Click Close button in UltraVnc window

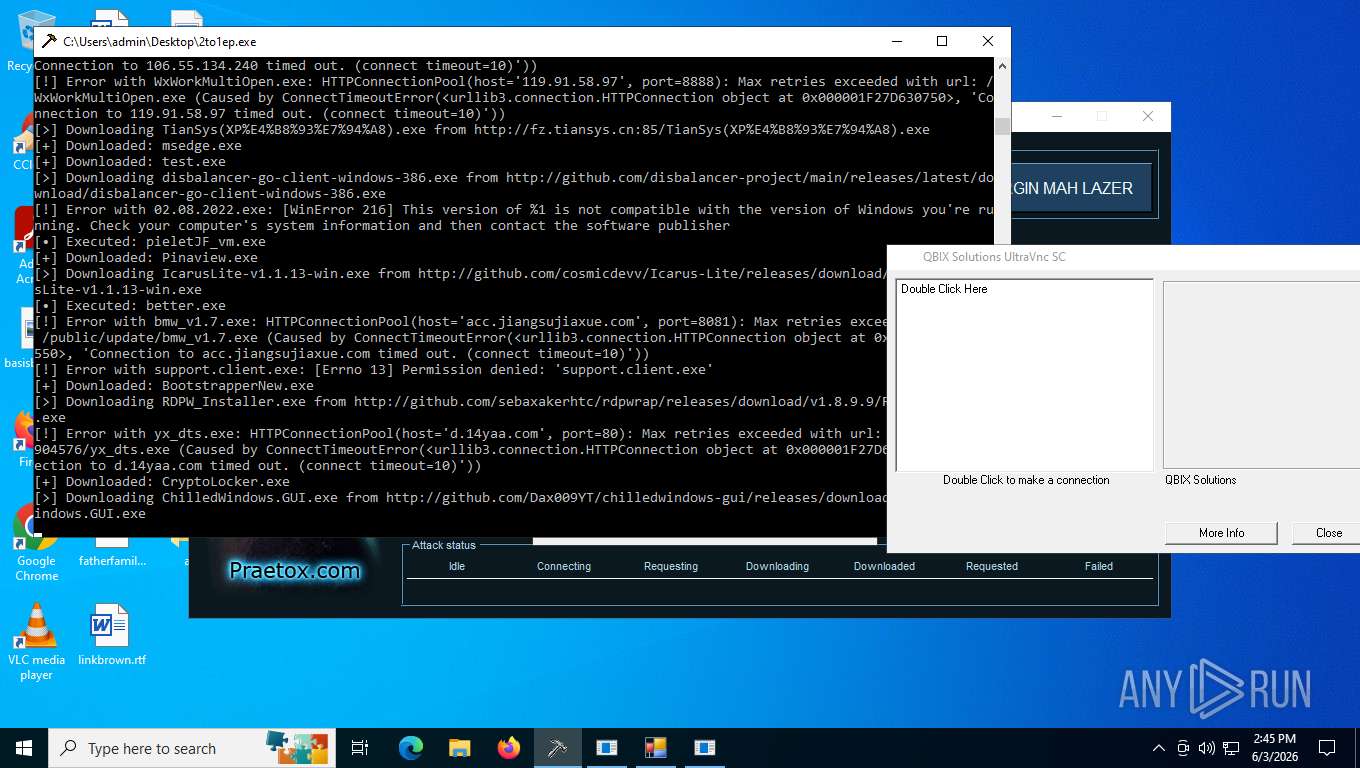tap(1328, 533)
